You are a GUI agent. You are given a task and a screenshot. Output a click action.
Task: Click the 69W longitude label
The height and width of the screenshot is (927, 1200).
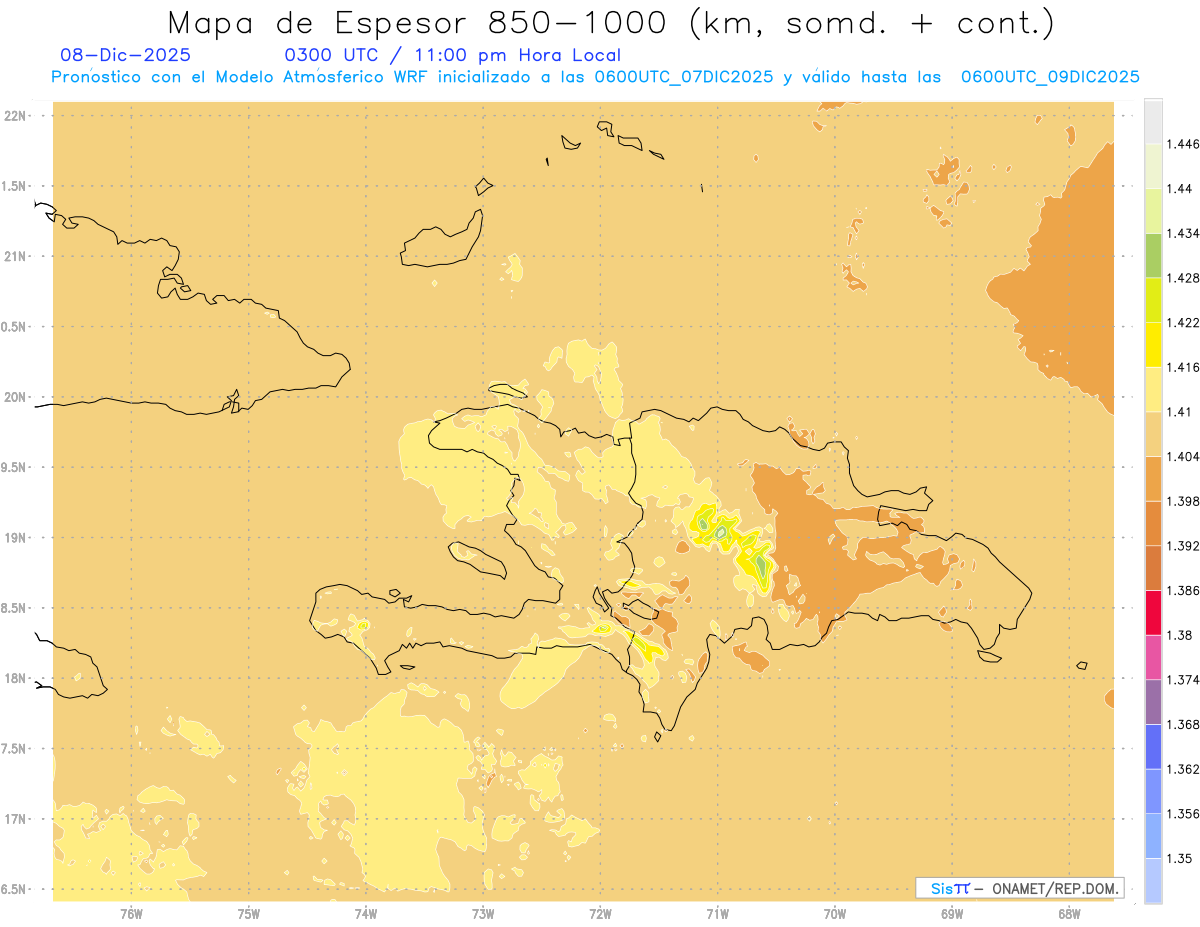pos(952,913)
